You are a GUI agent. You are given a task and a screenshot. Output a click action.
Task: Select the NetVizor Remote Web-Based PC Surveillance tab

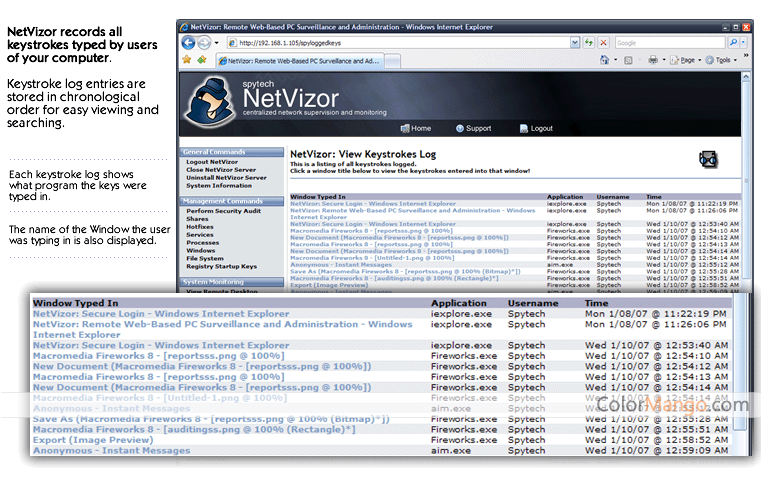[299, 61]
